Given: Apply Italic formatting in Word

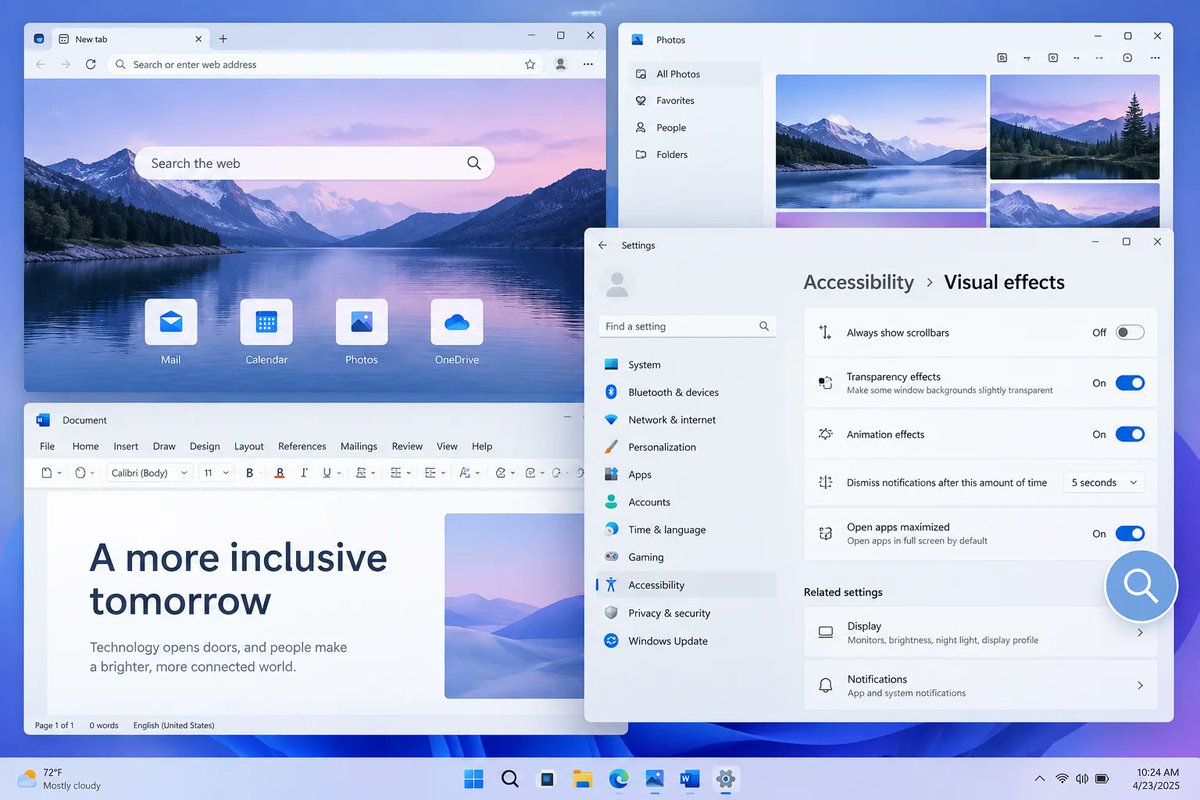Looking at the screenshot, I should (303, 473).
